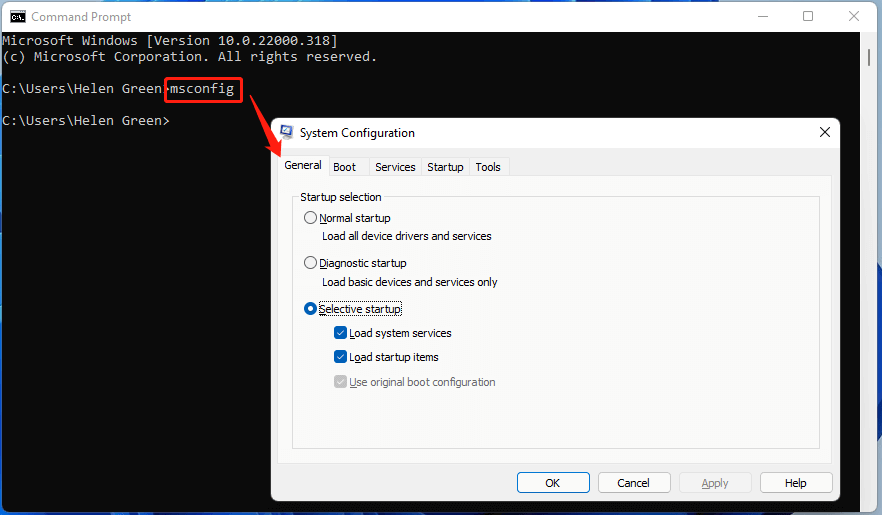The height and width of the screenshot is (515, 882).
Task: Confirm with the OK button
Action: [553, 483]
